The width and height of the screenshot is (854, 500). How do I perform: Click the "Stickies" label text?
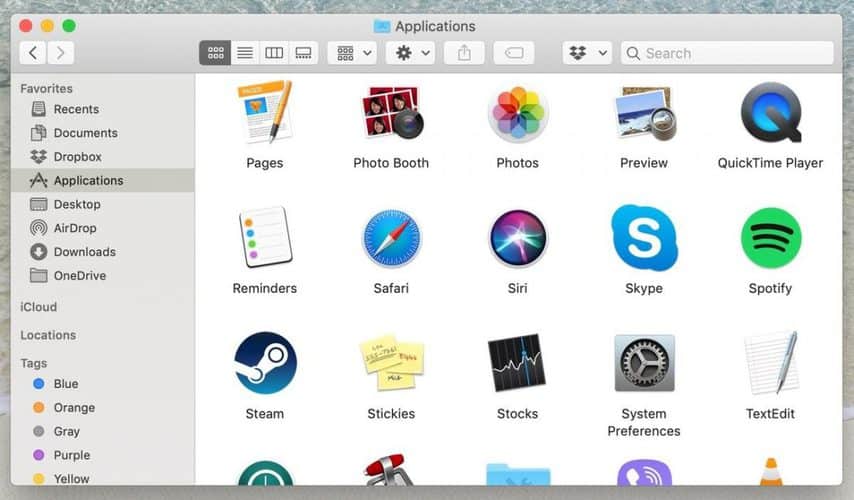(x=391, y=413)
